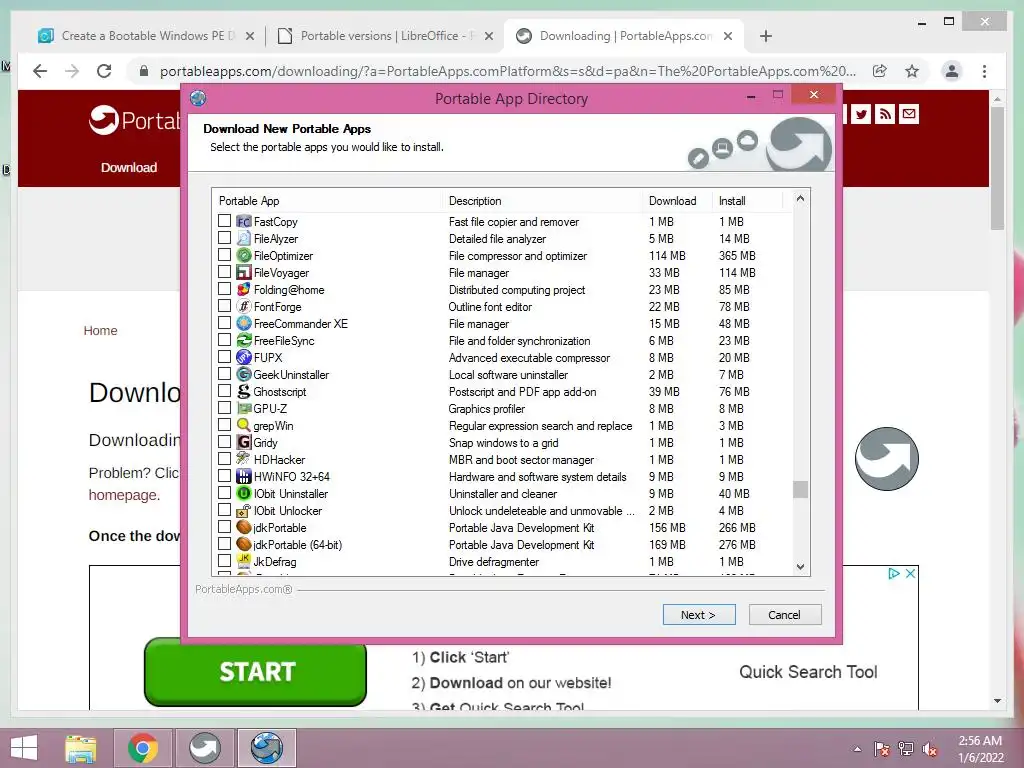
Task: Open File Explorer from the taskbar
Action: [x=81, y=748]
